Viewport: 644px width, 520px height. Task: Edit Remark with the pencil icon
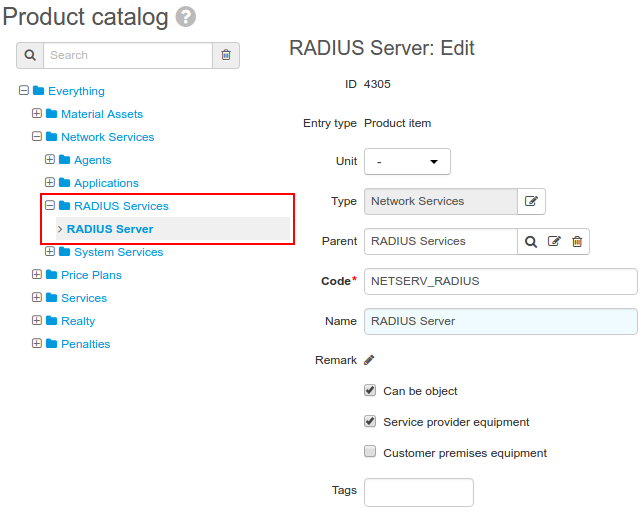369,360
